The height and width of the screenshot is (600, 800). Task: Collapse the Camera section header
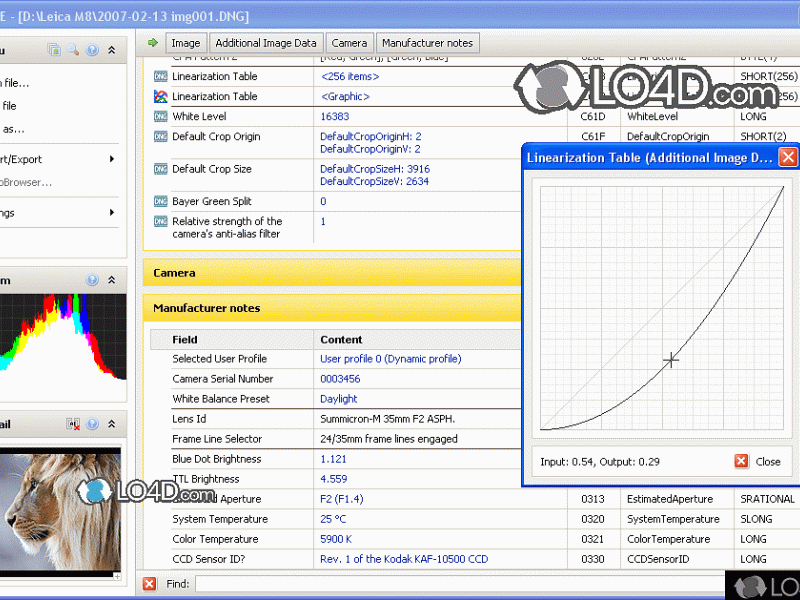coord(332,273)
